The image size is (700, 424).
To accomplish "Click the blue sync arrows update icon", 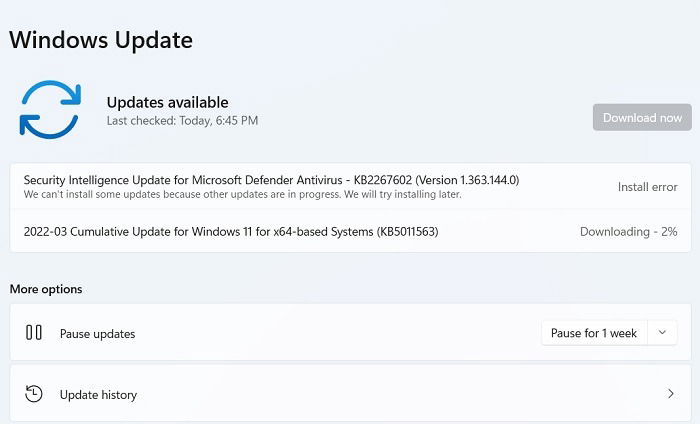I will pos(50,109).
